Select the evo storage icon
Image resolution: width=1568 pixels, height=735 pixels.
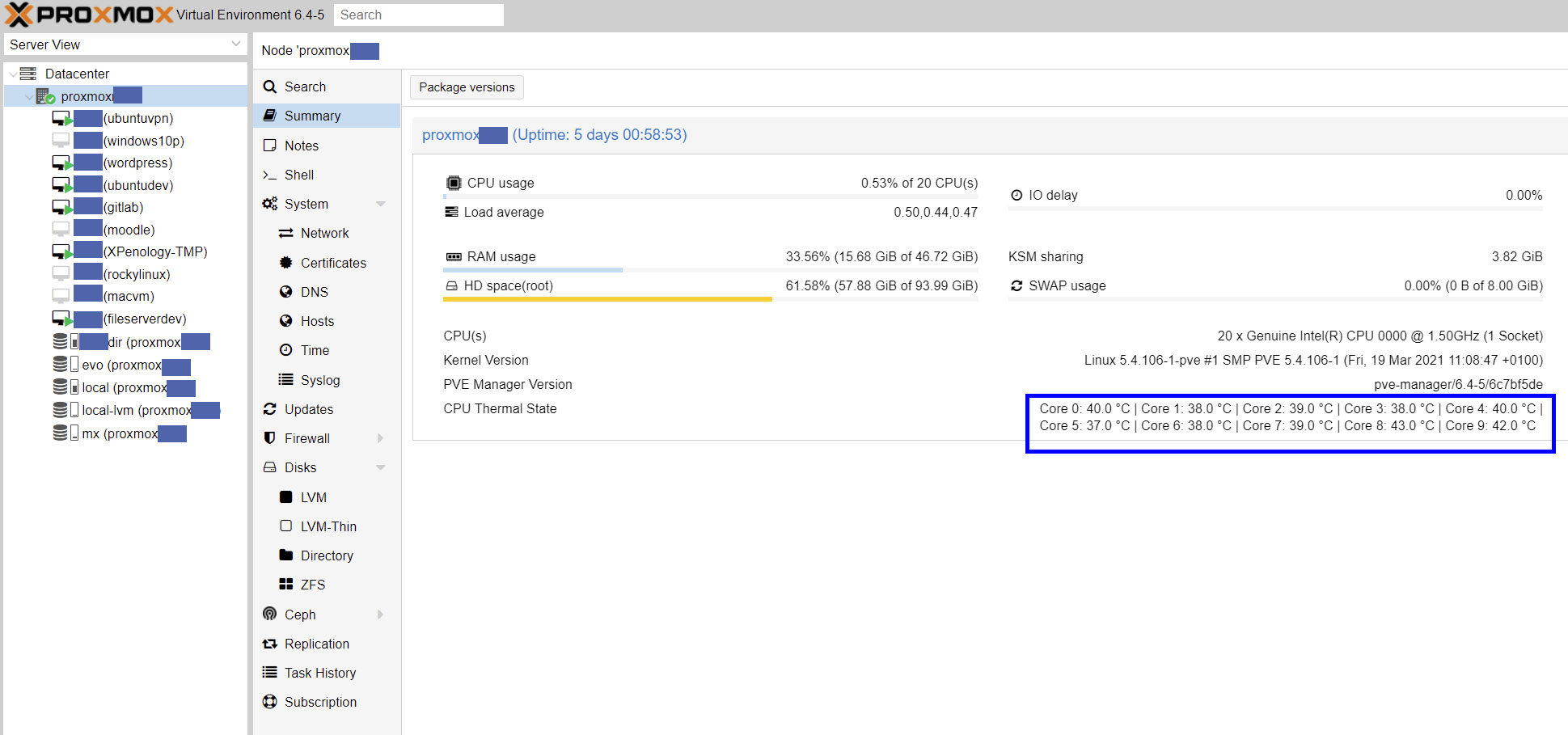[66, 364]
